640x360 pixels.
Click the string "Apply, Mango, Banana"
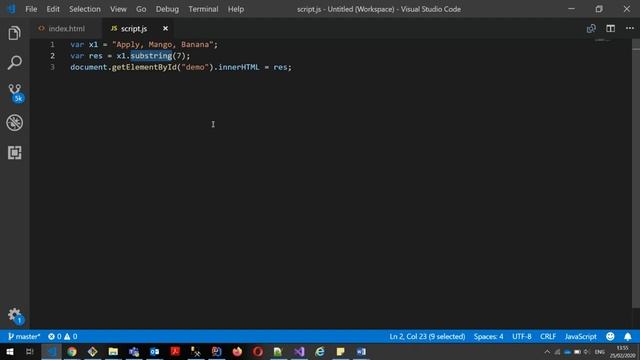coord(163,44)
